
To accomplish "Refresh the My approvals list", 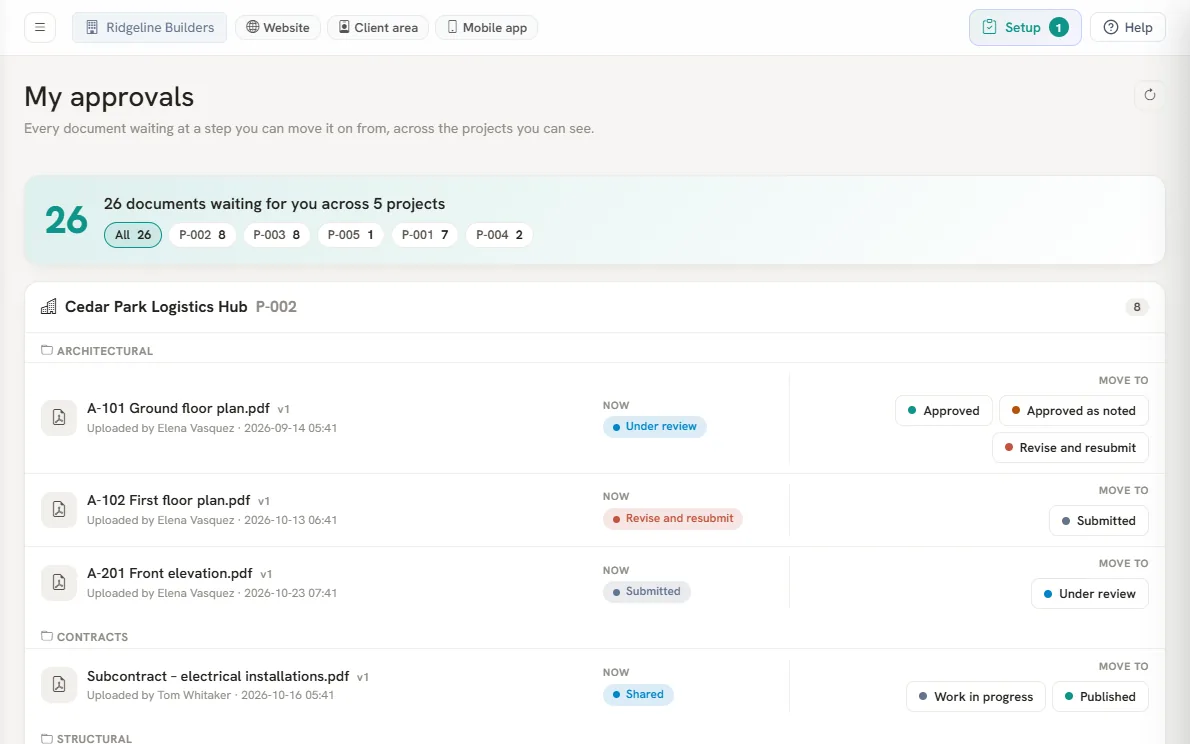I will (1150, 95).
